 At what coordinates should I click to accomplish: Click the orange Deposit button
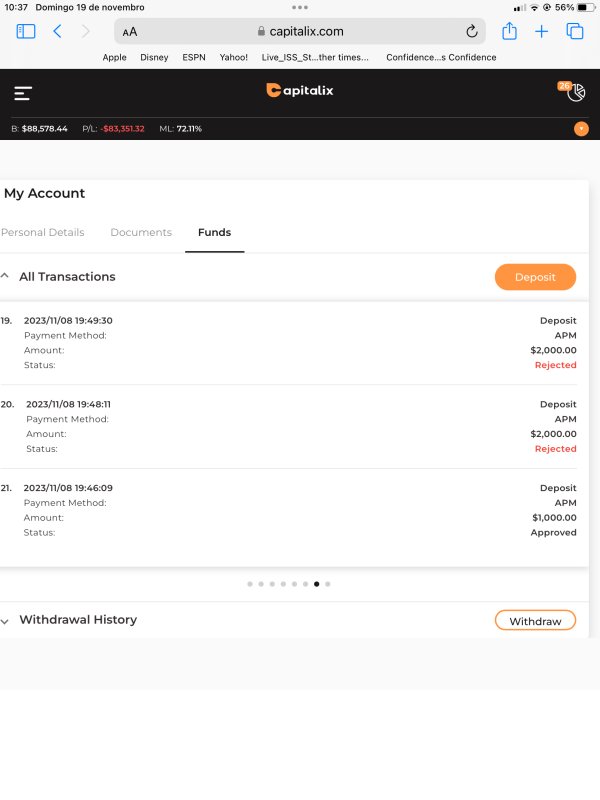[x=535, y=277]
